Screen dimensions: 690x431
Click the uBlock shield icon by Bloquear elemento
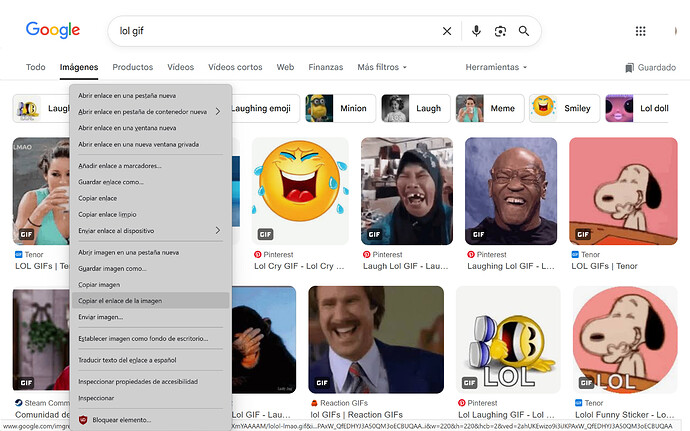click(83, 420)
